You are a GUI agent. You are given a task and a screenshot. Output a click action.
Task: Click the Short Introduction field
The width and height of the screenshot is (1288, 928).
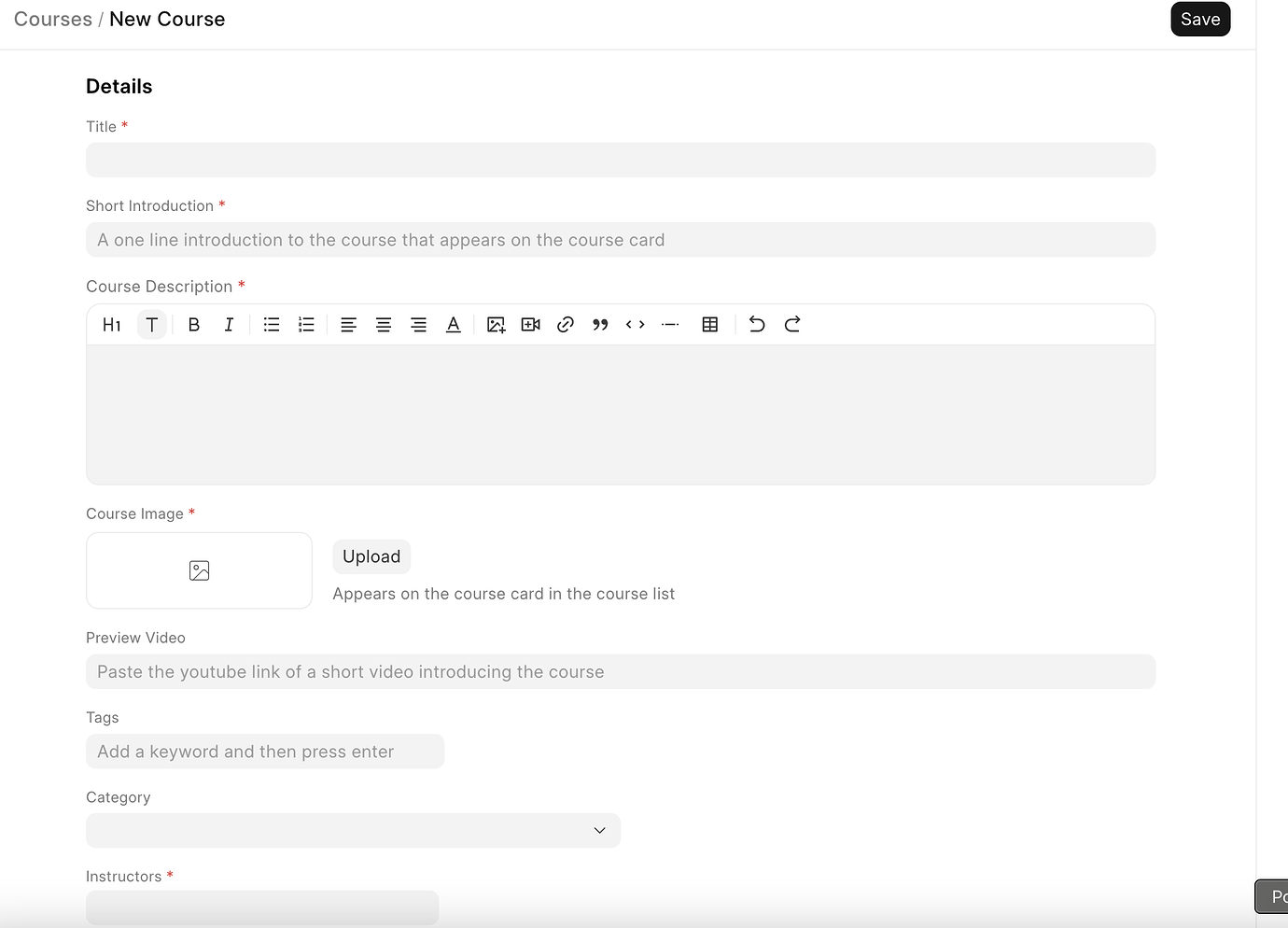(621, 240)
